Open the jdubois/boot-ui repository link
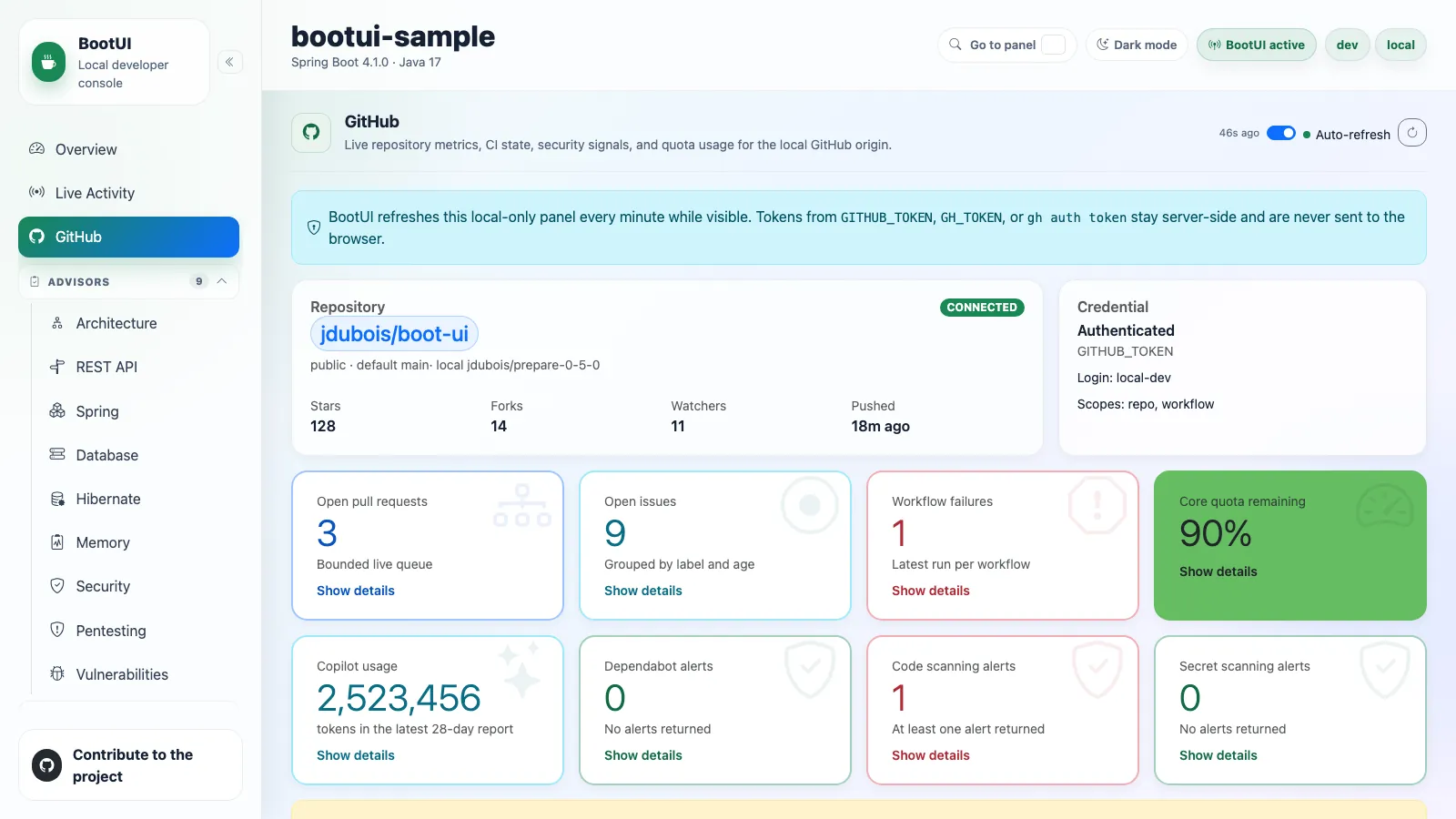1456x819 pixels. tap(394, 334)
